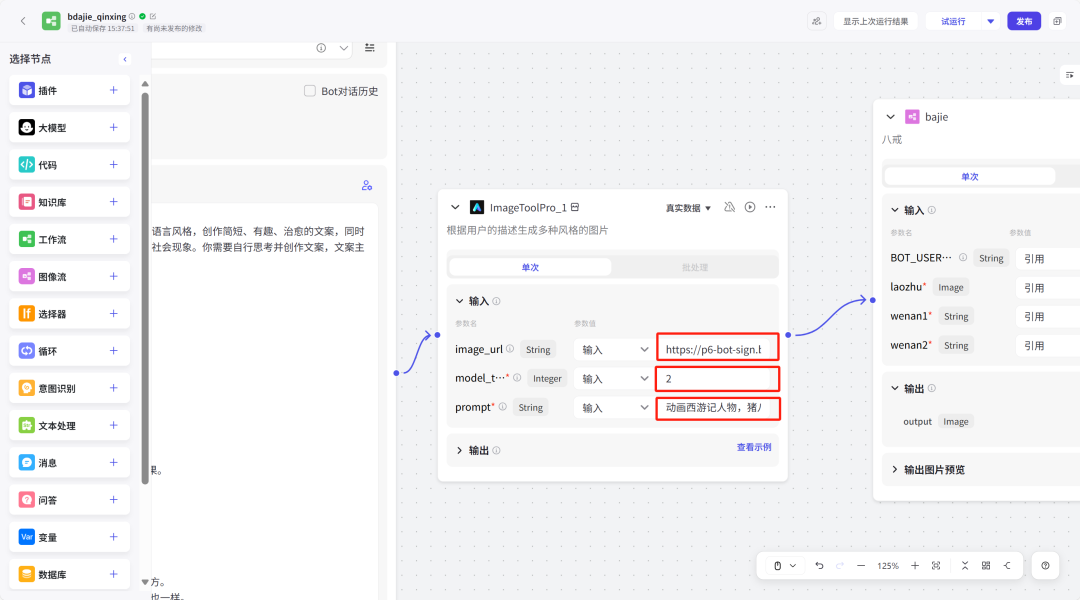
Task: Click the 试运行 button
Action: click(x=954, y=21)
